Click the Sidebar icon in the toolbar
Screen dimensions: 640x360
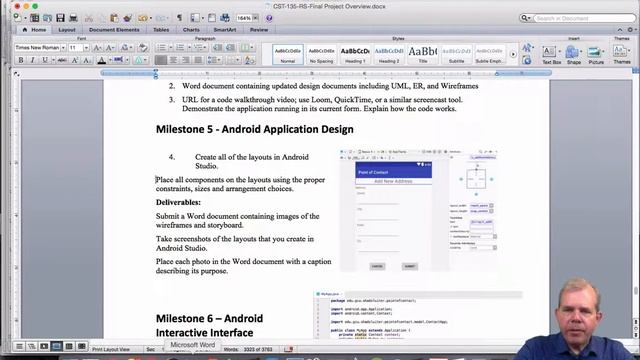point(195,18)
